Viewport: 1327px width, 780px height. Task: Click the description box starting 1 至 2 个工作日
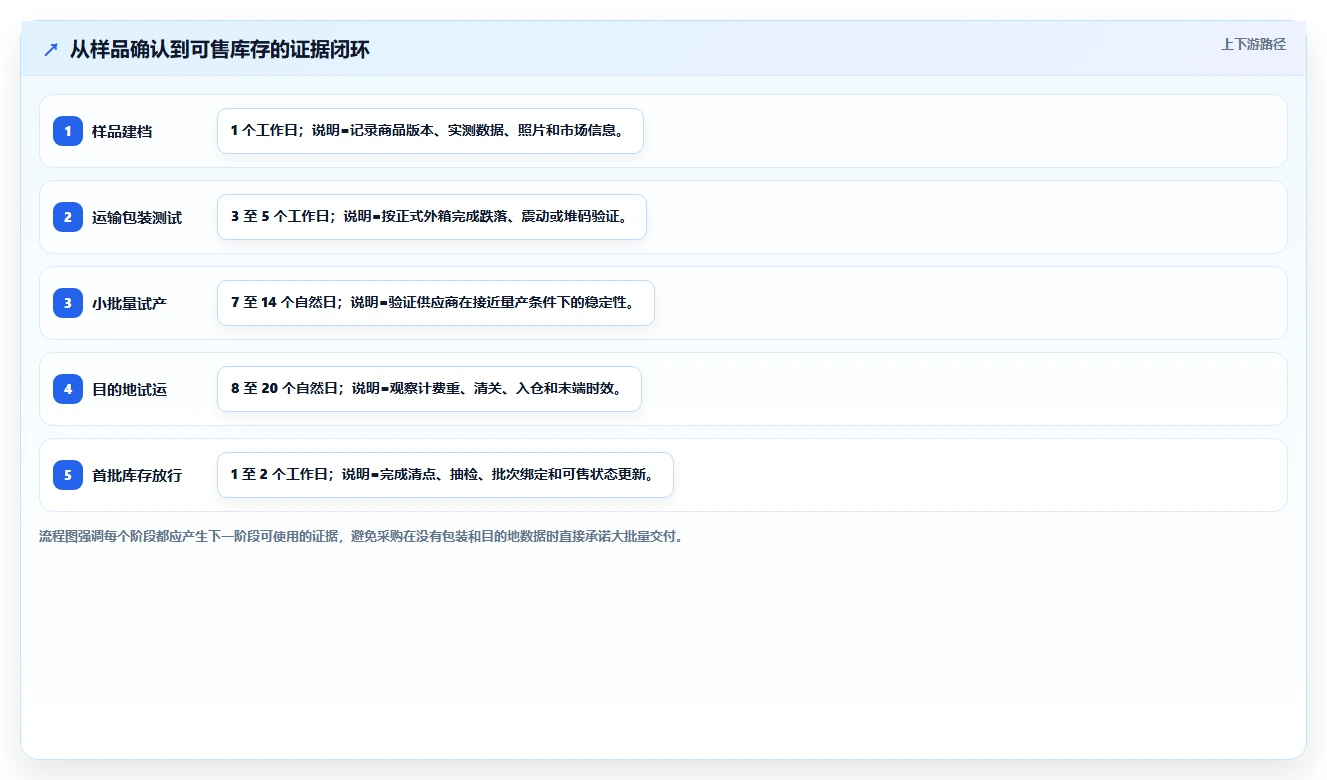(x=445, y=475)
